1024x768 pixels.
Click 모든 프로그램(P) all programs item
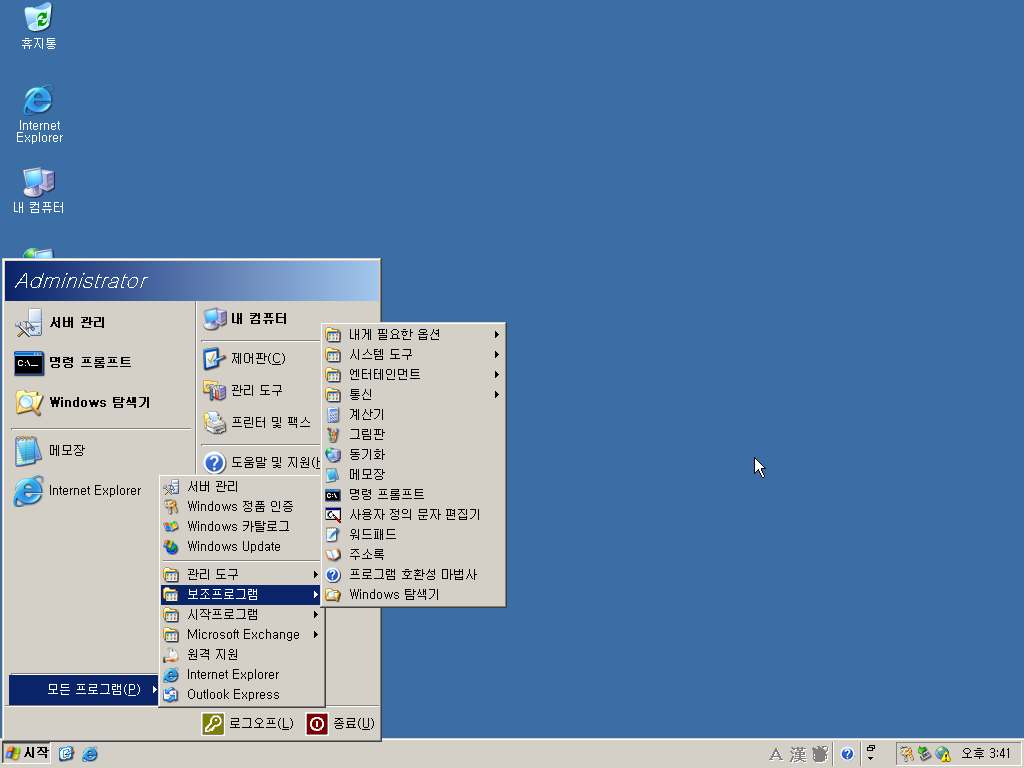click(84, 690)
